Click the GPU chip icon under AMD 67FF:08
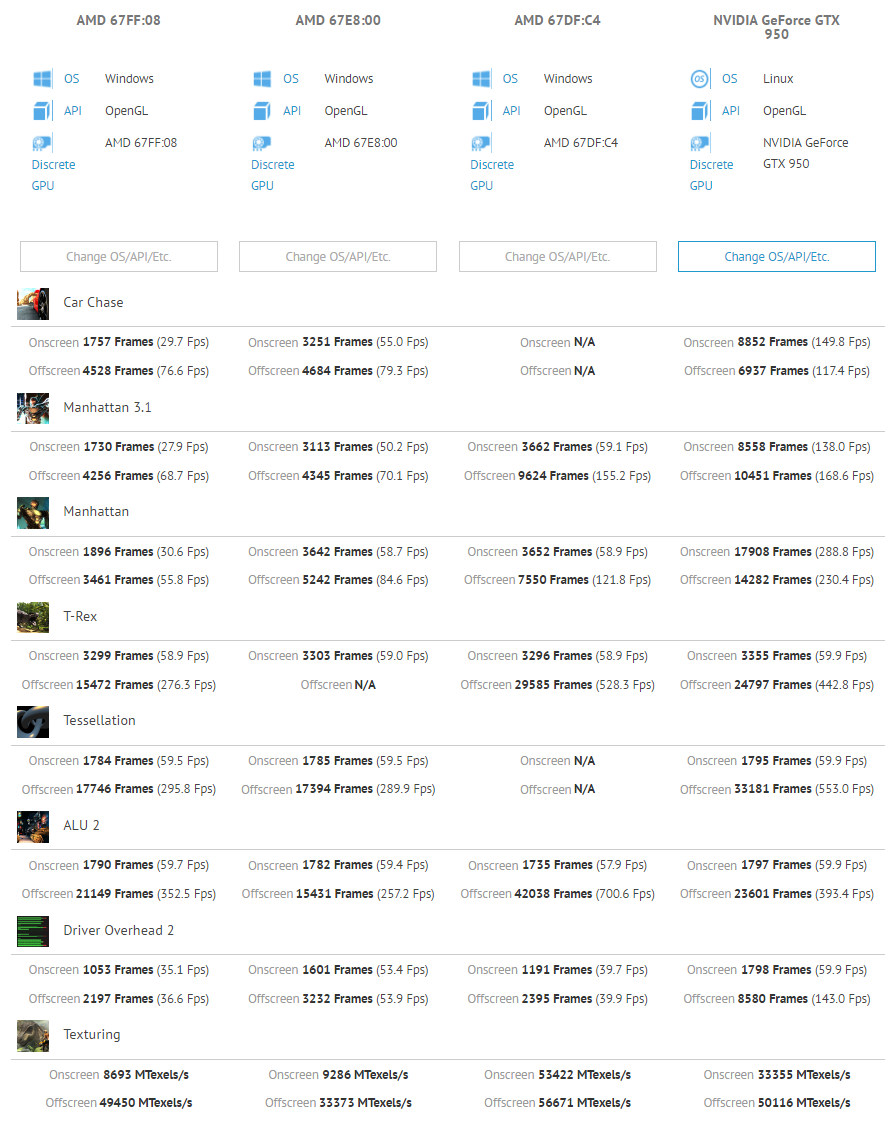Screen dimensions: 885x1122 (42, 143)
